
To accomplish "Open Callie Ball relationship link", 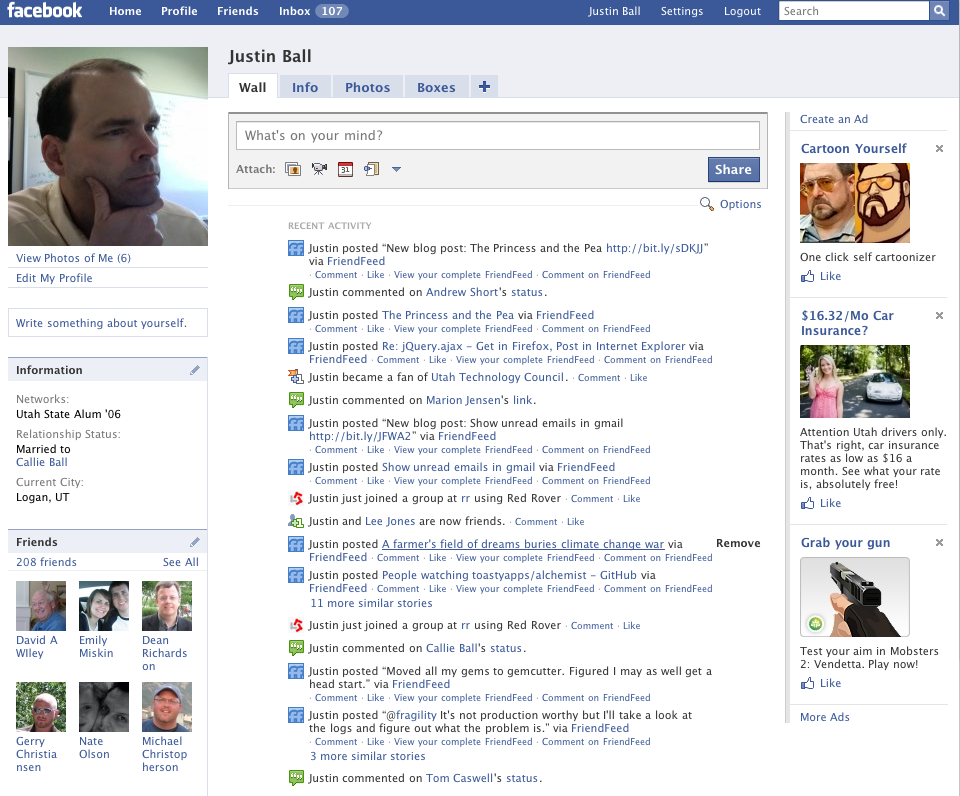I will click(42, 462).
